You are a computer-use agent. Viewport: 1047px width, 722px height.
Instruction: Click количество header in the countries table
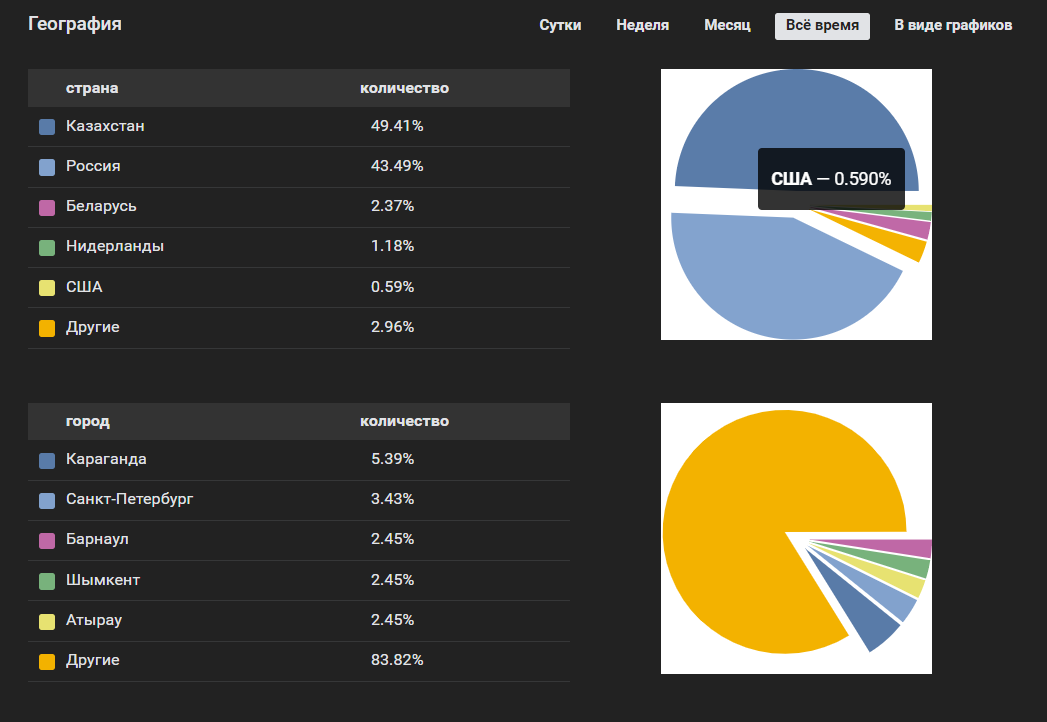tap(405, 88)
